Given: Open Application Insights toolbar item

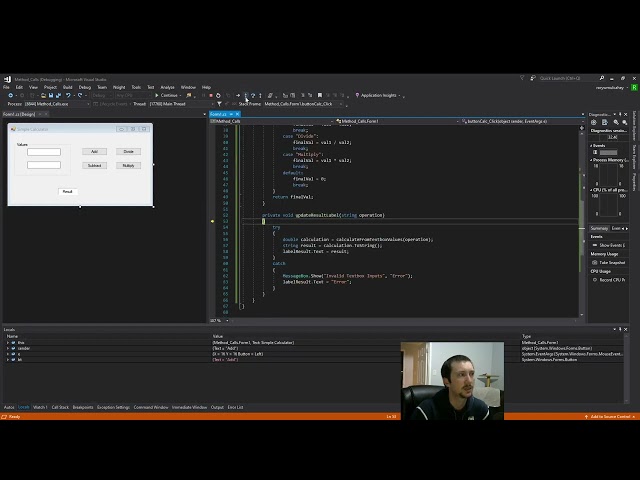Looking at the screenshot, I should tap(378, 96).
